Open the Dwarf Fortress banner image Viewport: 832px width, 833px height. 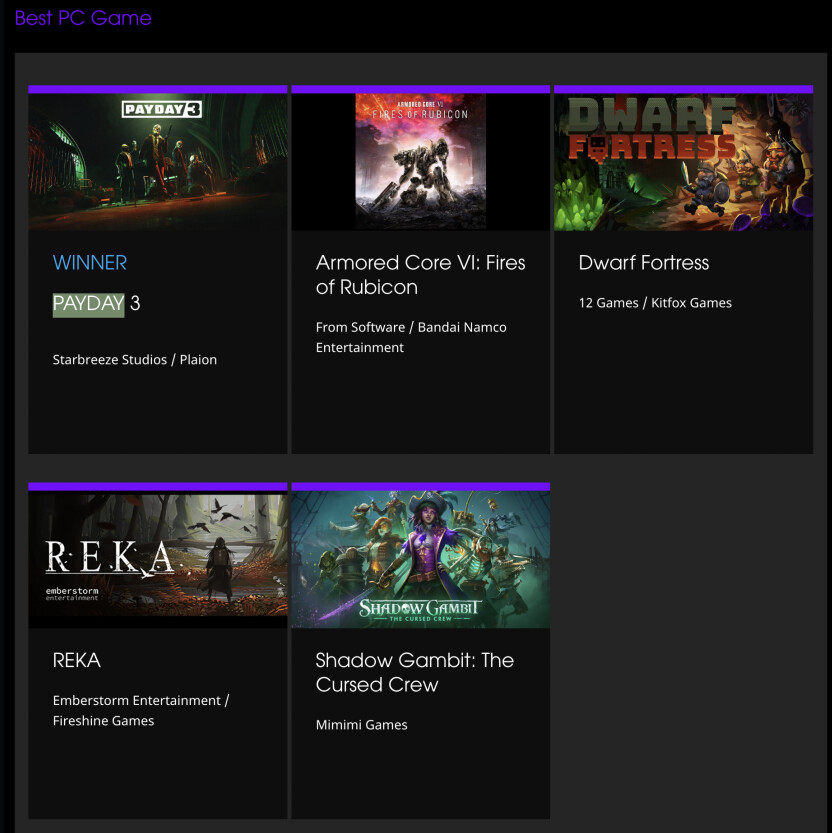(683, 162)
